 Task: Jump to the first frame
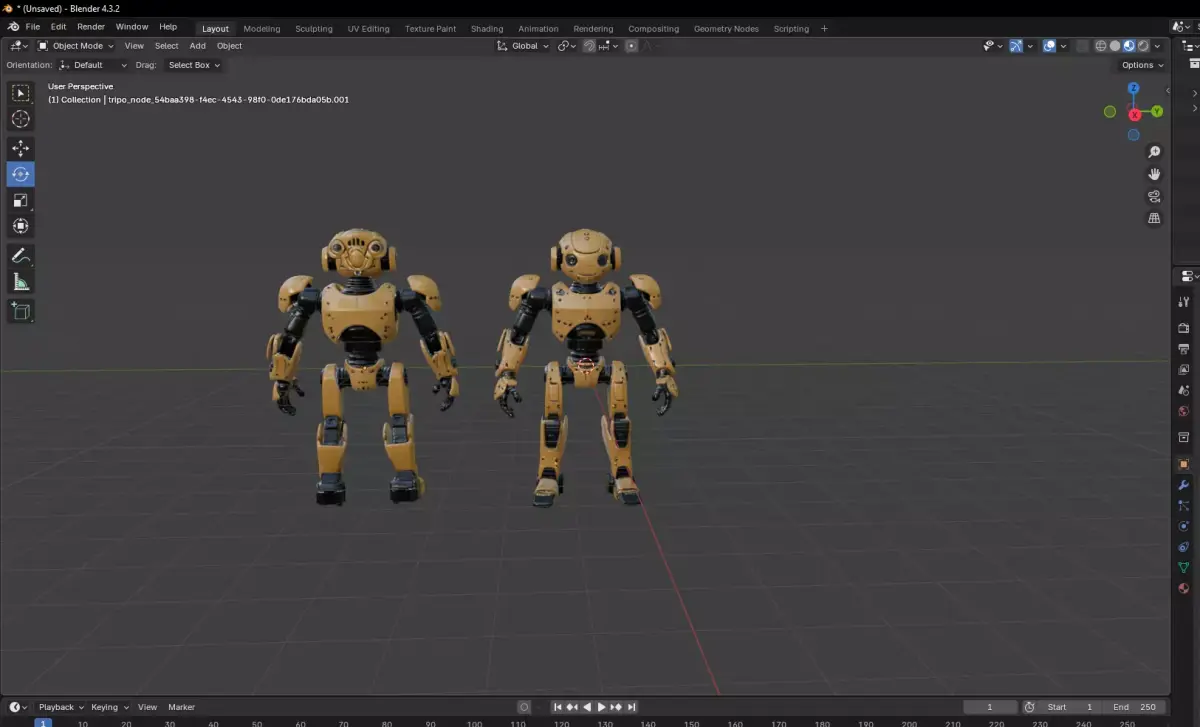[558, 707]
